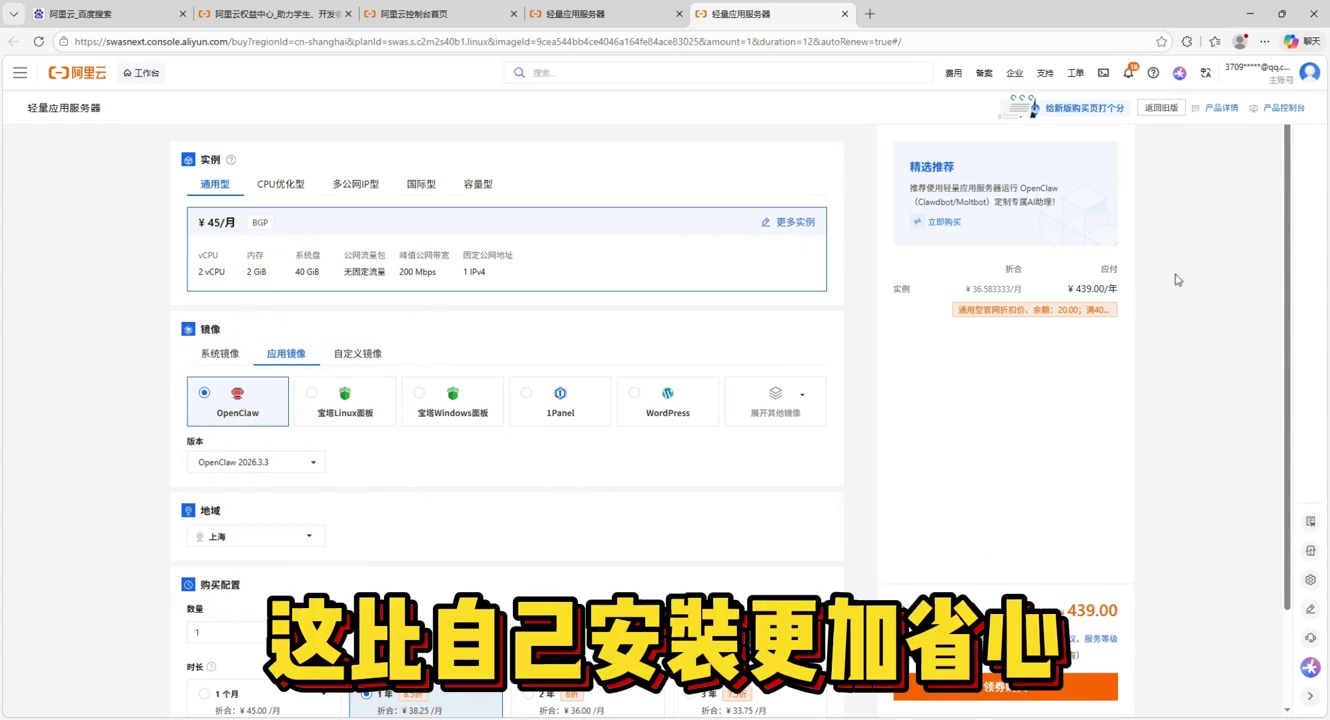The width and height of the screenshot is (1330, 720).
Task: Click the help icon beside 时长
Action: tap(211, 667)
